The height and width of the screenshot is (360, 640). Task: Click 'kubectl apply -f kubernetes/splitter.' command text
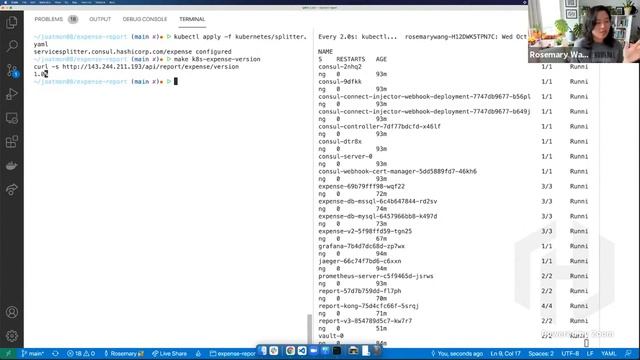pos(240,37)
